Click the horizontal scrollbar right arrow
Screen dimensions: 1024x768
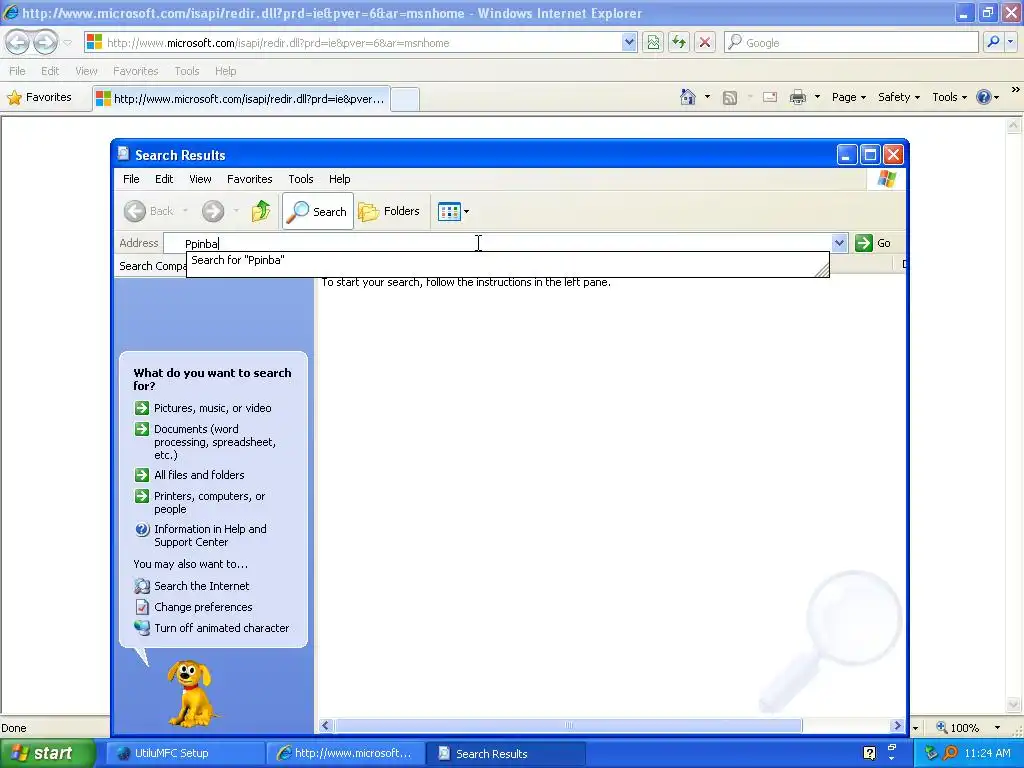[x=897, y=726]
